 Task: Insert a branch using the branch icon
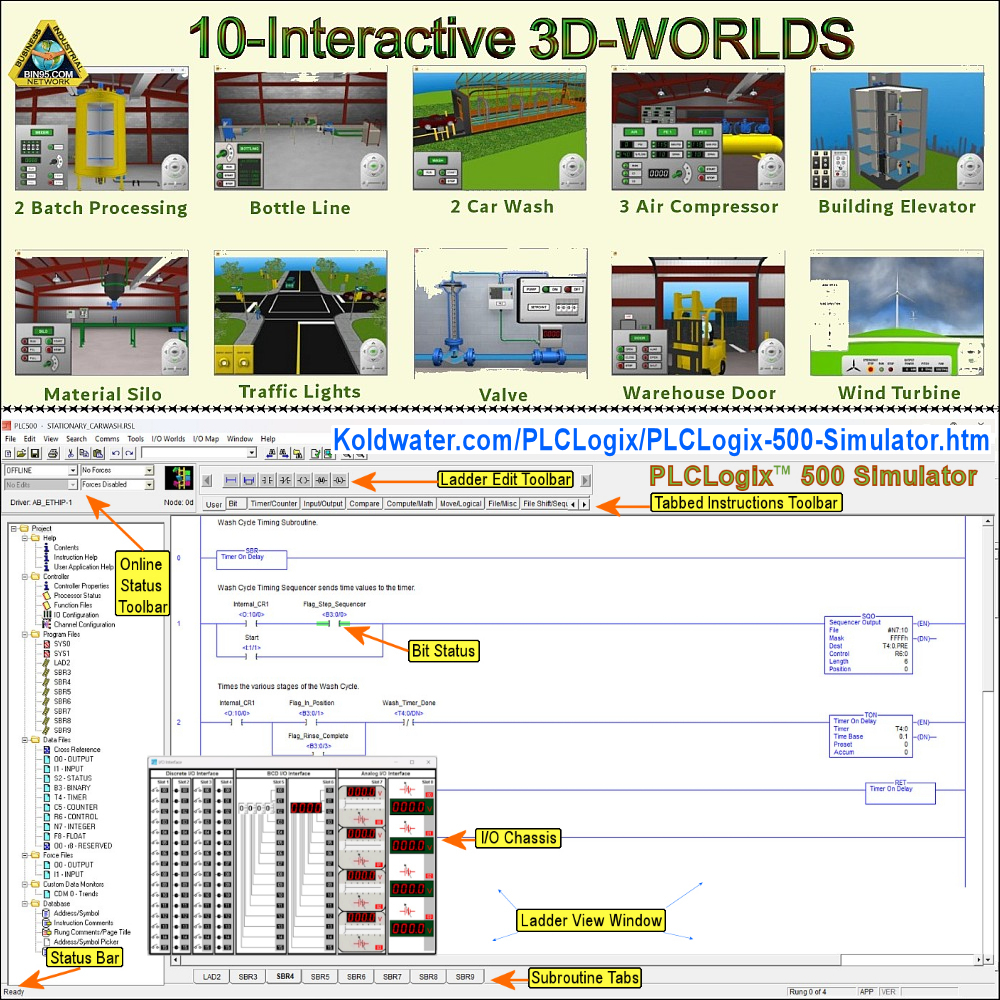(248, 480)
